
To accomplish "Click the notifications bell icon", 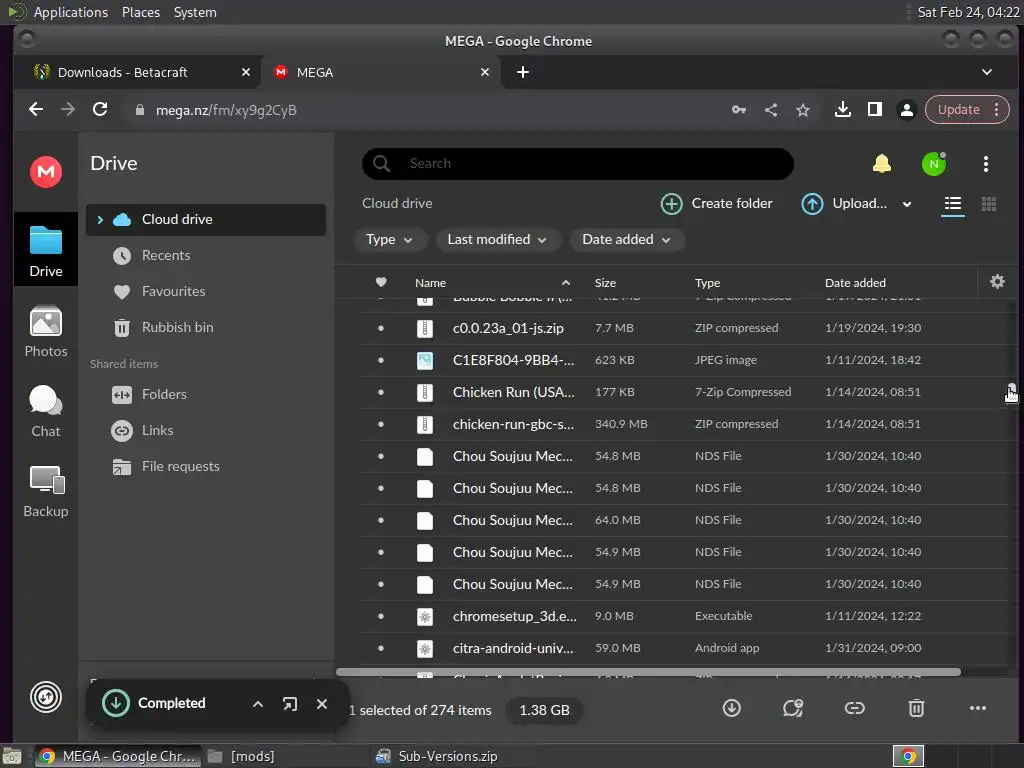I will pos(882,163).
